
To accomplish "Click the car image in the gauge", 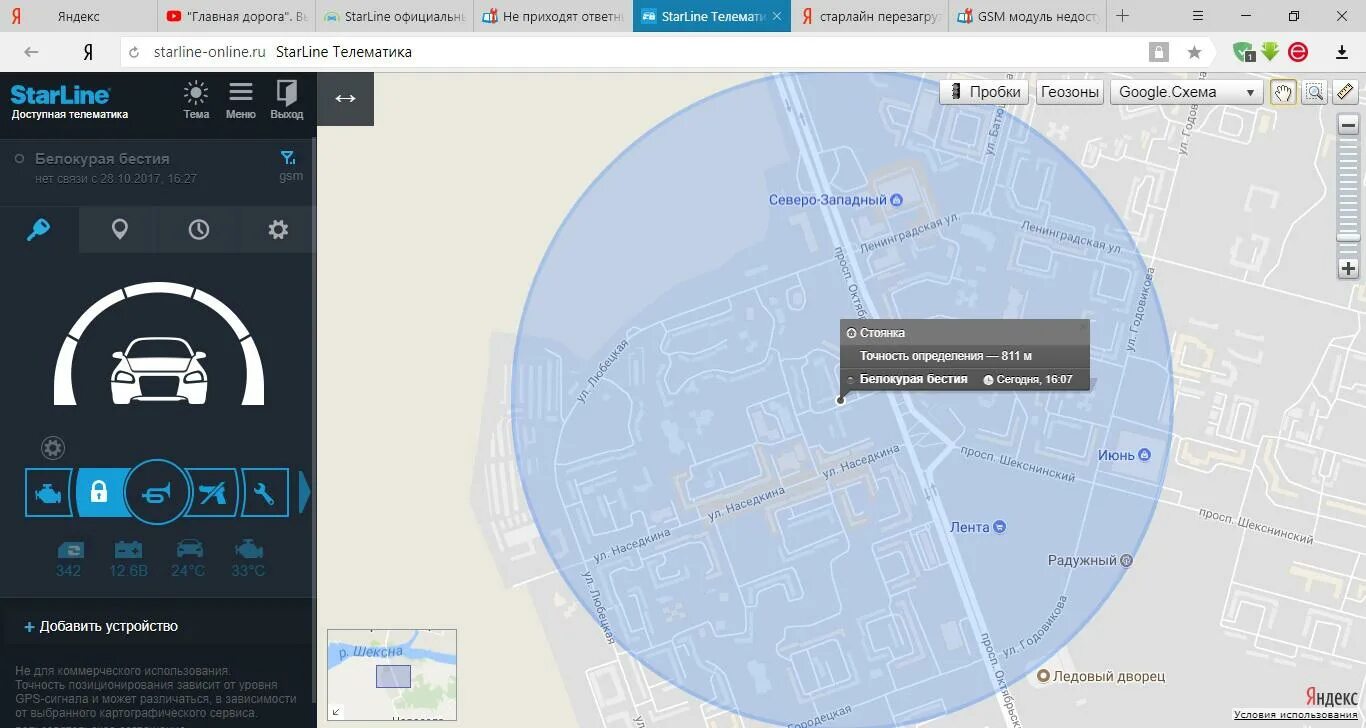I will point(159,370).
